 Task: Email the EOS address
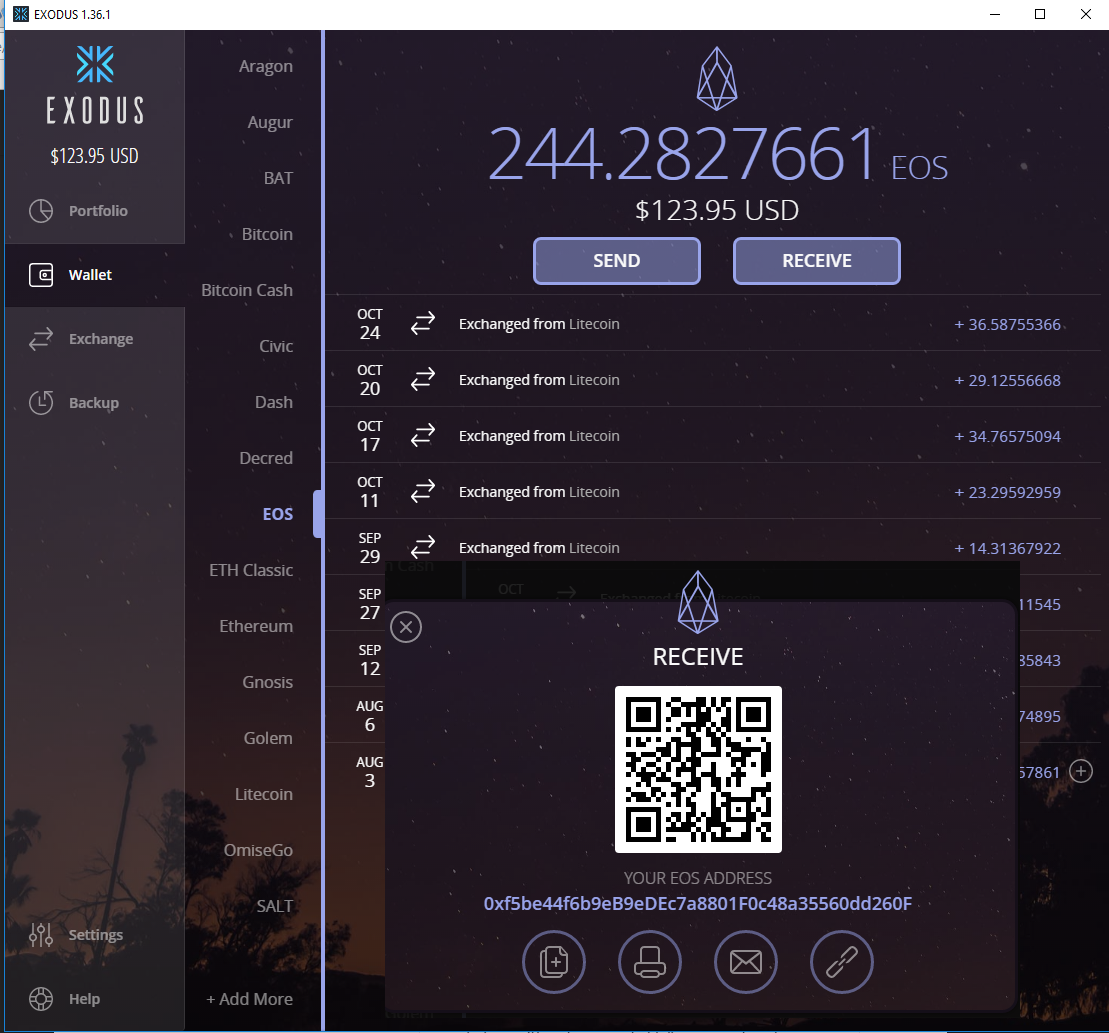(x=745, y=962)
